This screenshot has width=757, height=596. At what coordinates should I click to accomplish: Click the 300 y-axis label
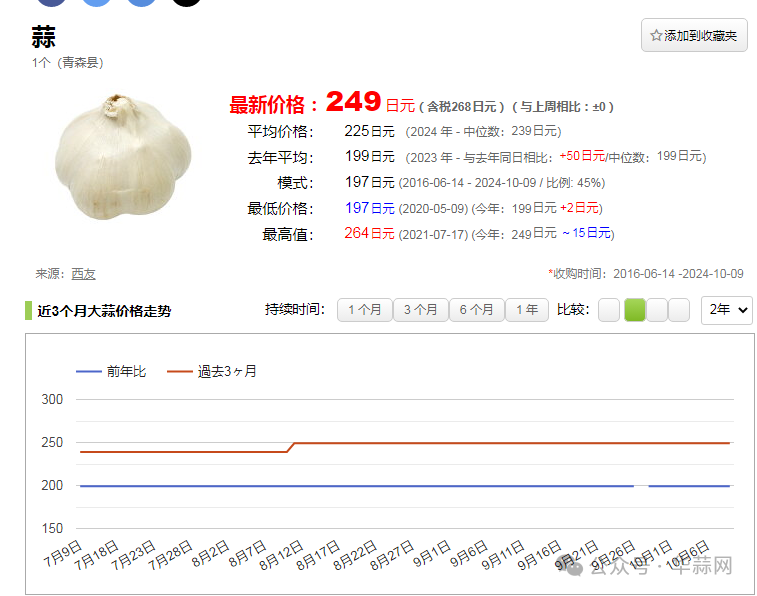(x=52, y=400)
